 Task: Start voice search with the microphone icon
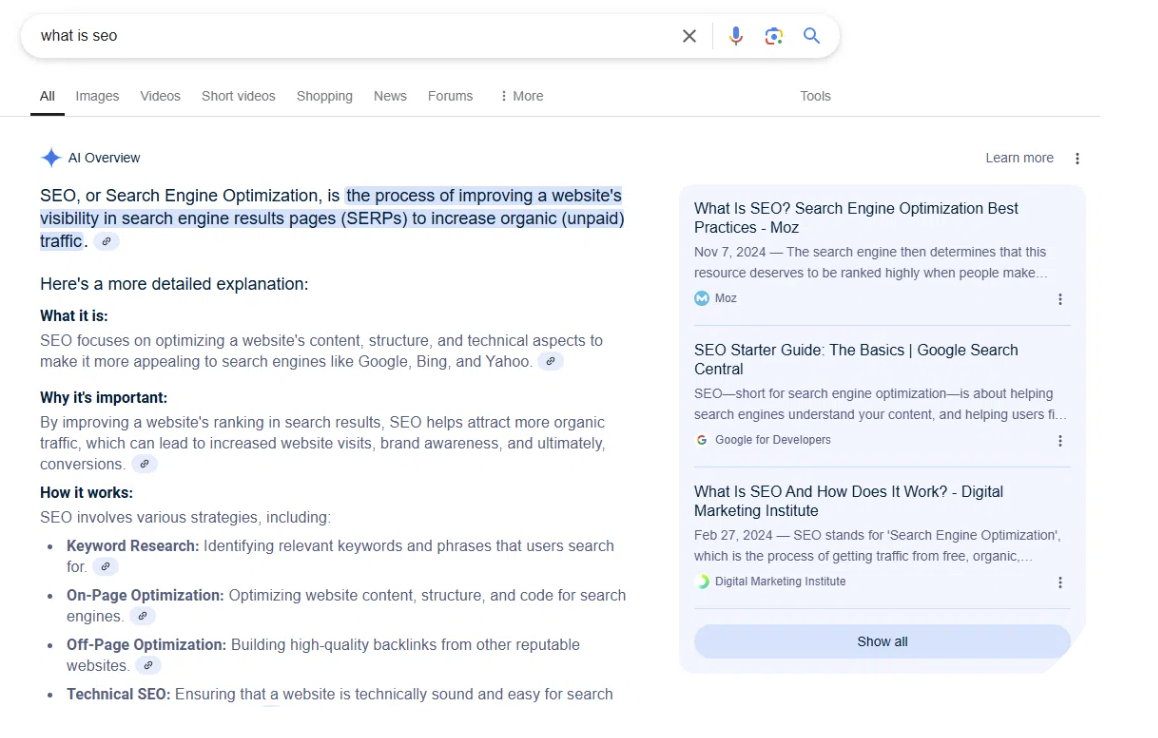736,36
